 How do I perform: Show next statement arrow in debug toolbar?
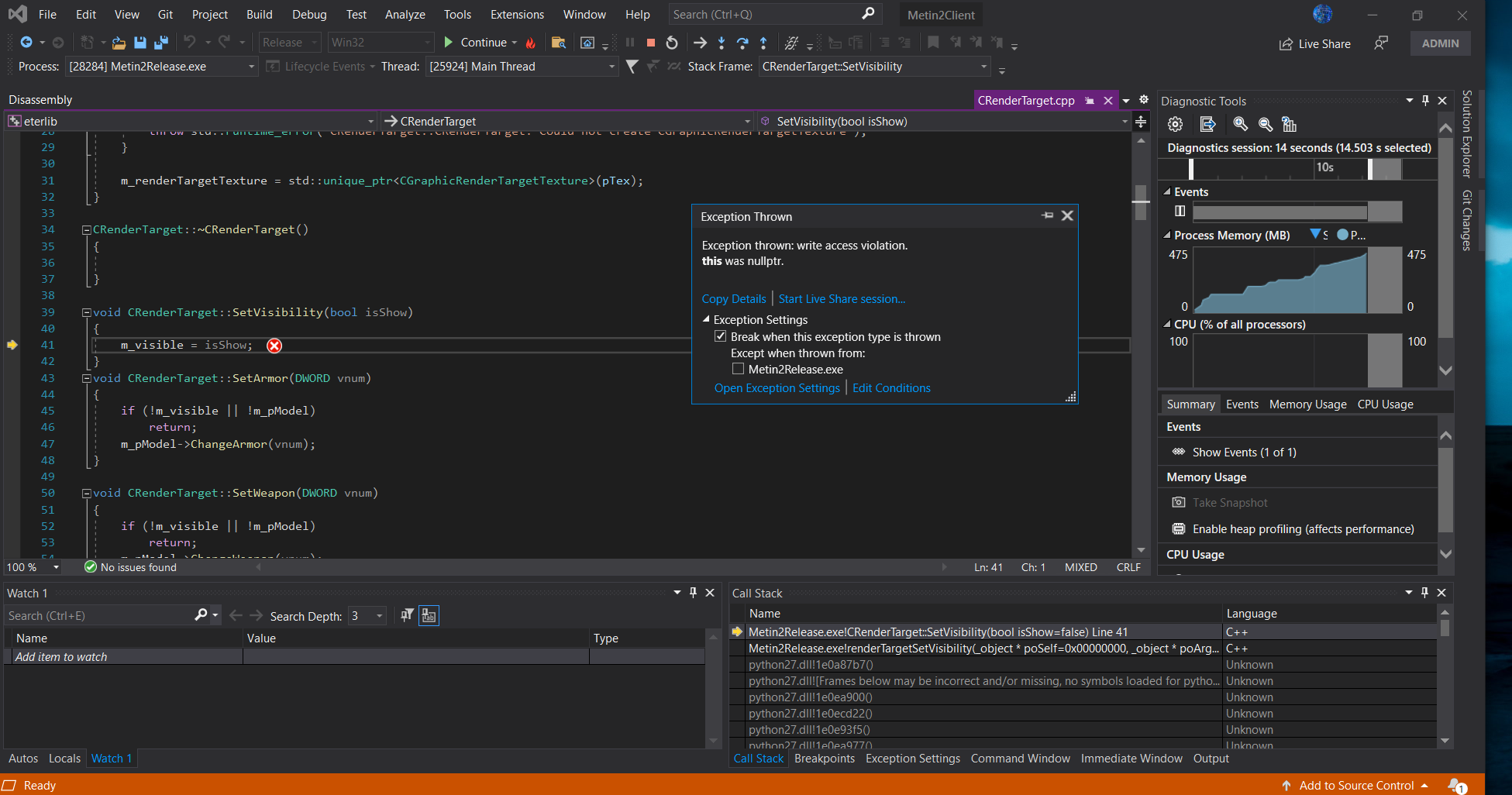point(700,43)
